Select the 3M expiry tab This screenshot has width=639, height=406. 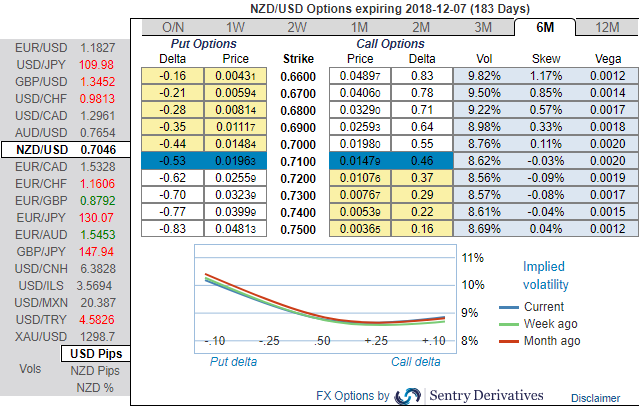click(483, 27)
